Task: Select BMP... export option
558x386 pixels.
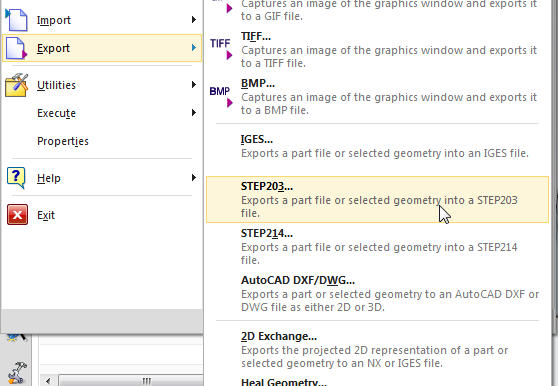Action: [377, 96]
